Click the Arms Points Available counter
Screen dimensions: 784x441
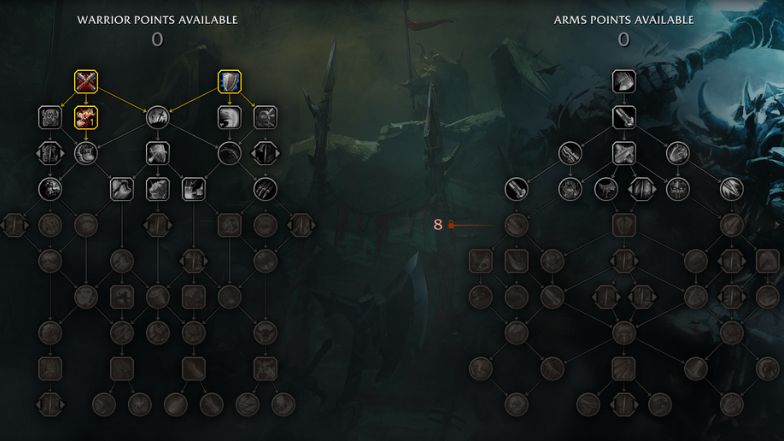click(x=624, y=40)
